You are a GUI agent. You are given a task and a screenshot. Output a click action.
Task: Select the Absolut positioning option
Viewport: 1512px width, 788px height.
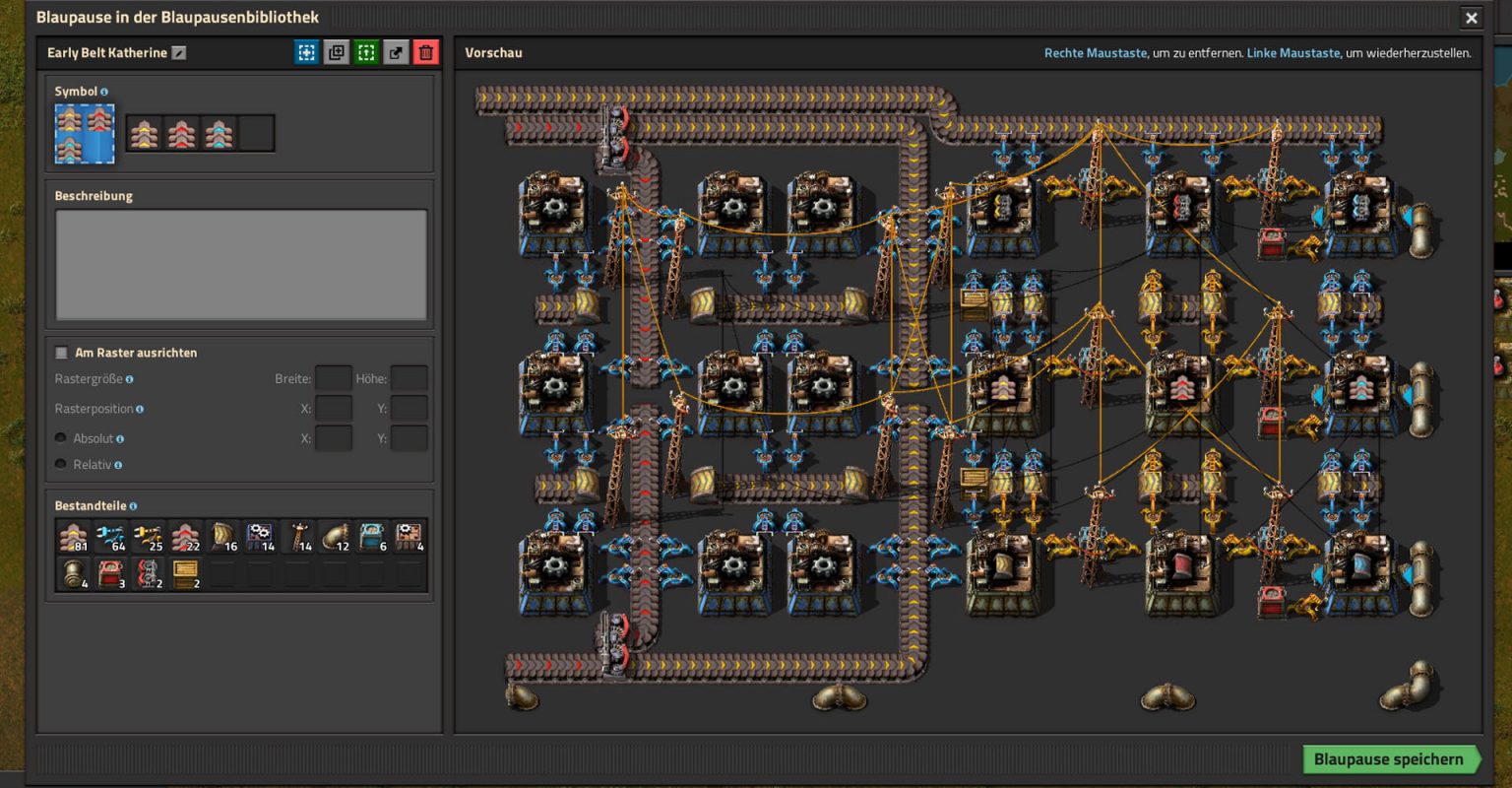(x=60, y=437)
